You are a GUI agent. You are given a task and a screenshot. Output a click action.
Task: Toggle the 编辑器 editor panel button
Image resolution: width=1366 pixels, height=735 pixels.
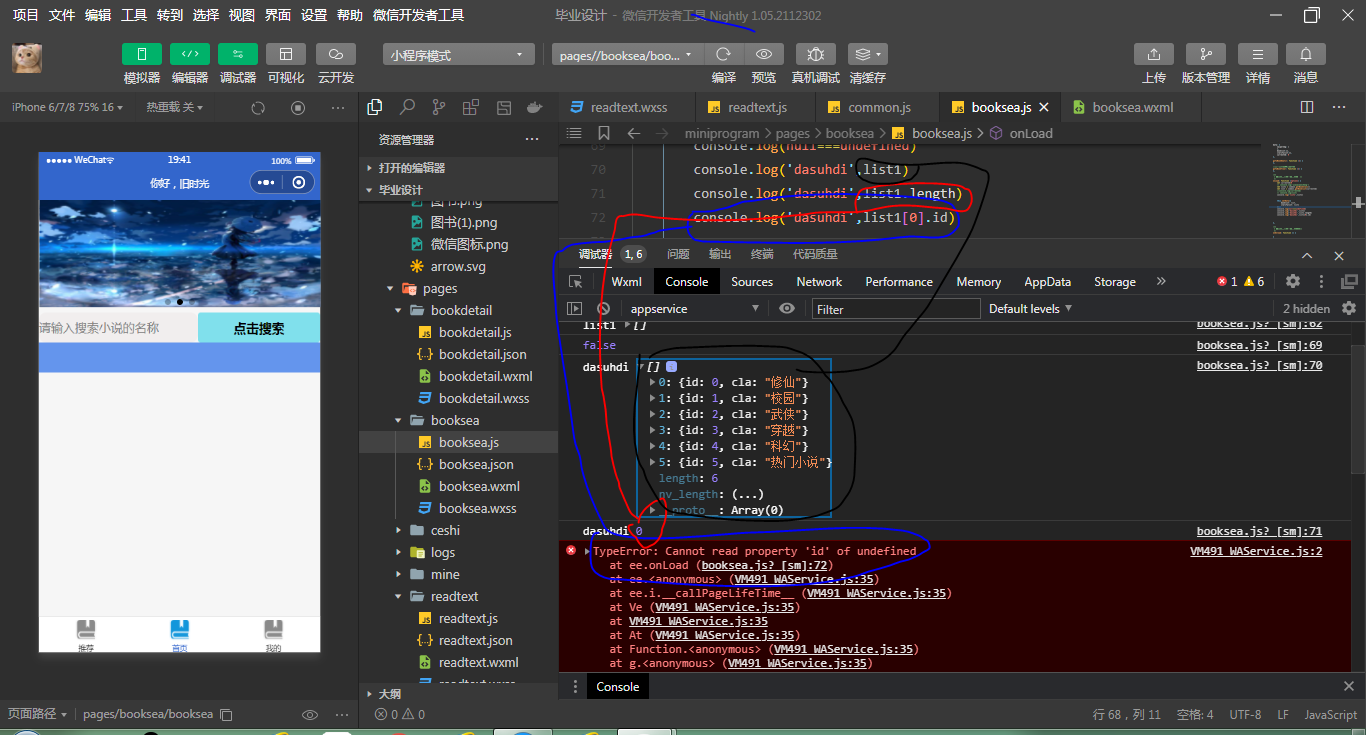(x=190, y=54)
